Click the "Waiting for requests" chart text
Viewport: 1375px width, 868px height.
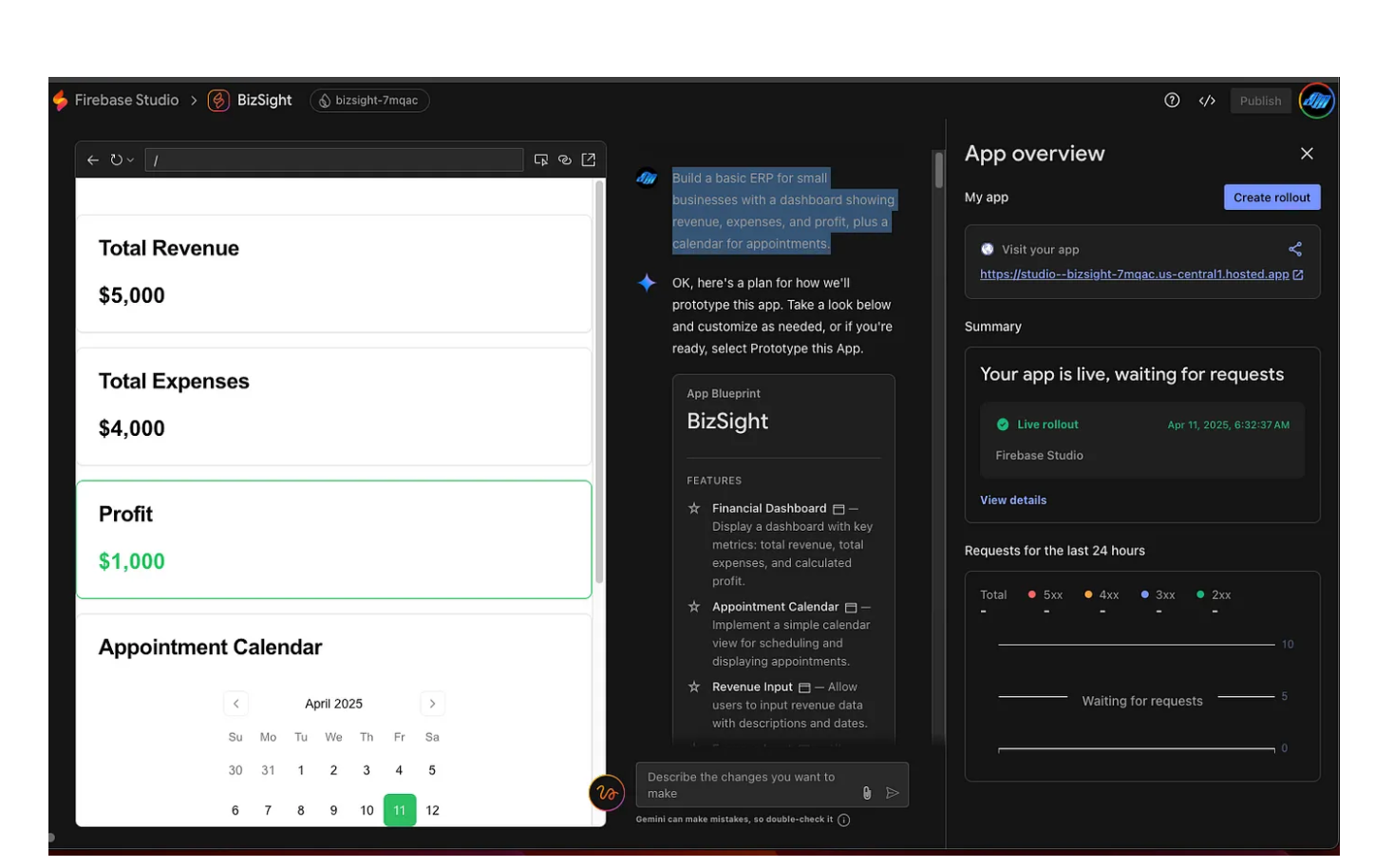pyautogui.click(x=1142, y=701)
